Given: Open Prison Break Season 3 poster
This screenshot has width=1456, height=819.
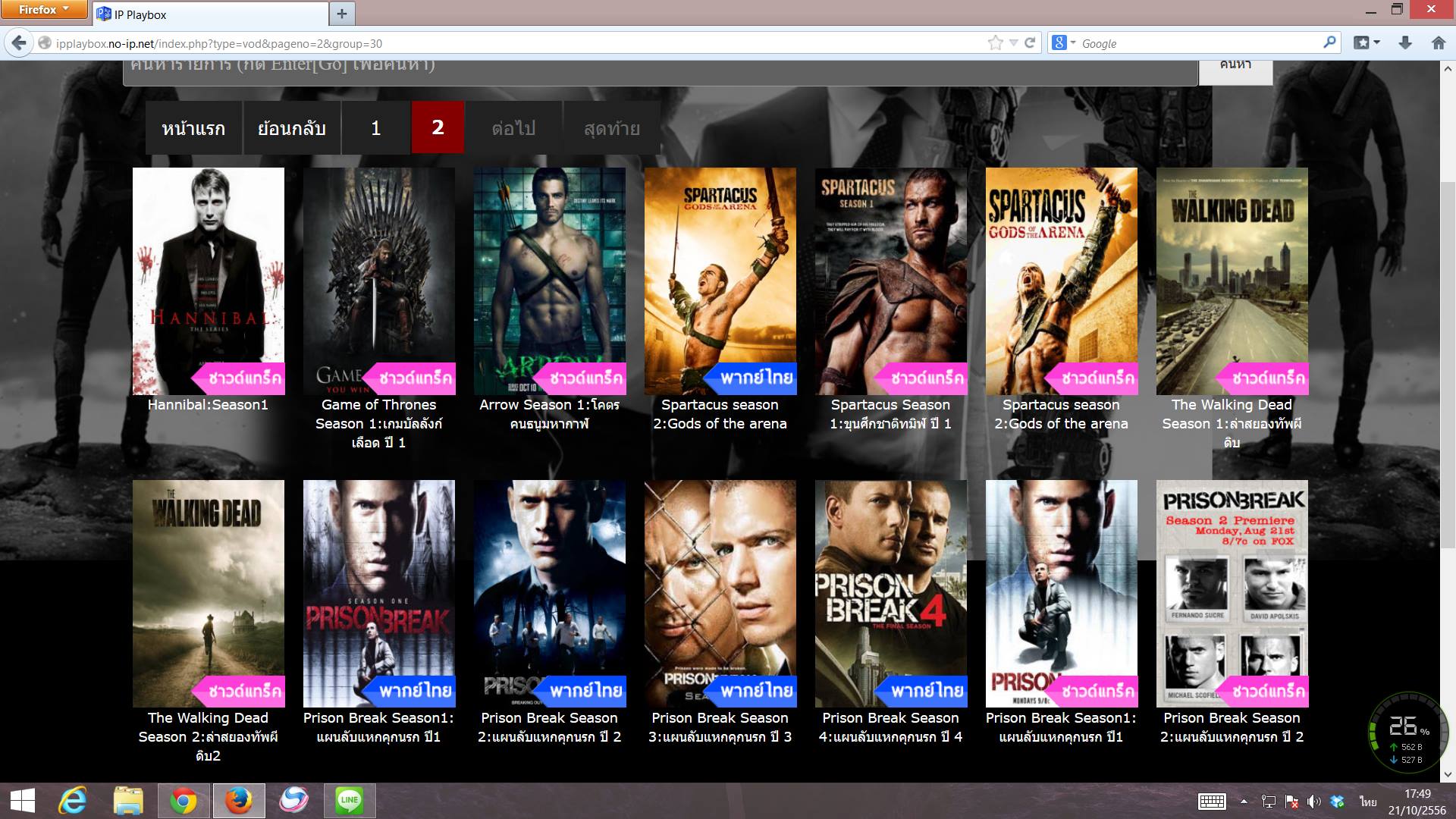Looking at the screenshot, I should point(720,594).
